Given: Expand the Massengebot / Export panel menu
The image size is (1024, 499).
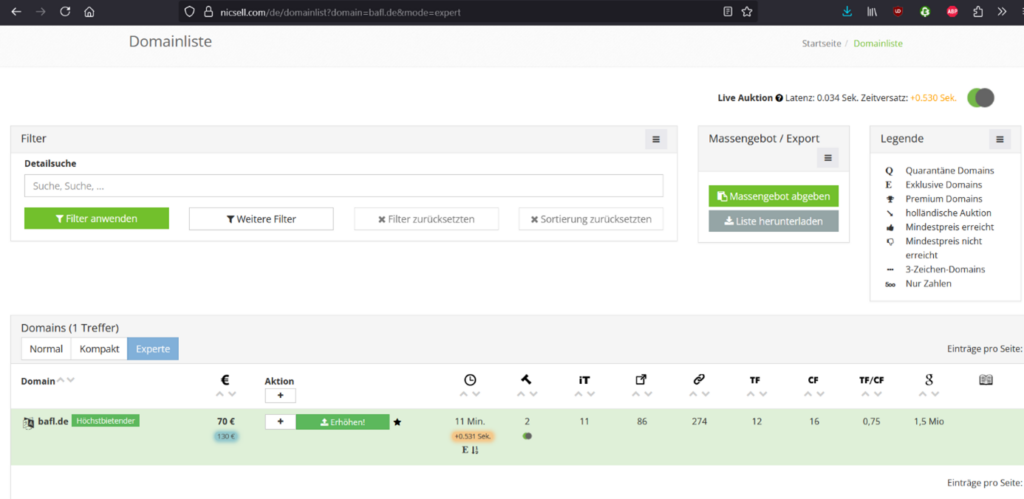Looking at the screenshot, I should pos(827,158).
